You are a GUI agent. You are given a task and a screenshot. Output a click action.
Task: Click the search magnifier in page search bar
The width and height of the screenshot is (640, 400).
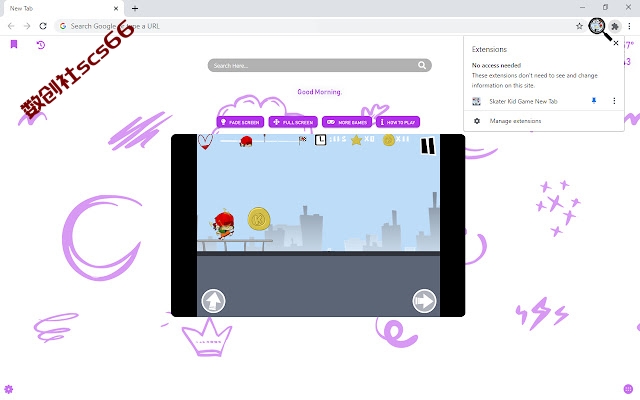tap(422, 65)
